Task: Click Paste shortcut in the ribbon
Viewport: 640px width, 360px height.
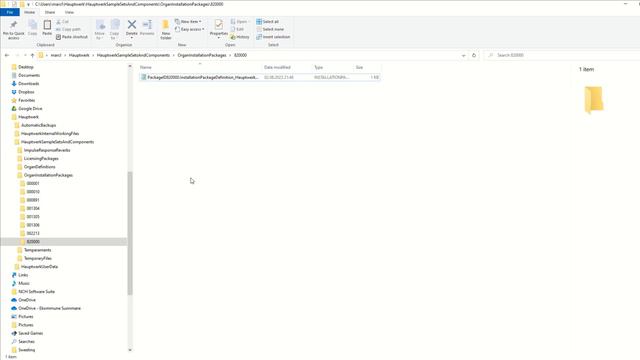Action: (72, 37)
